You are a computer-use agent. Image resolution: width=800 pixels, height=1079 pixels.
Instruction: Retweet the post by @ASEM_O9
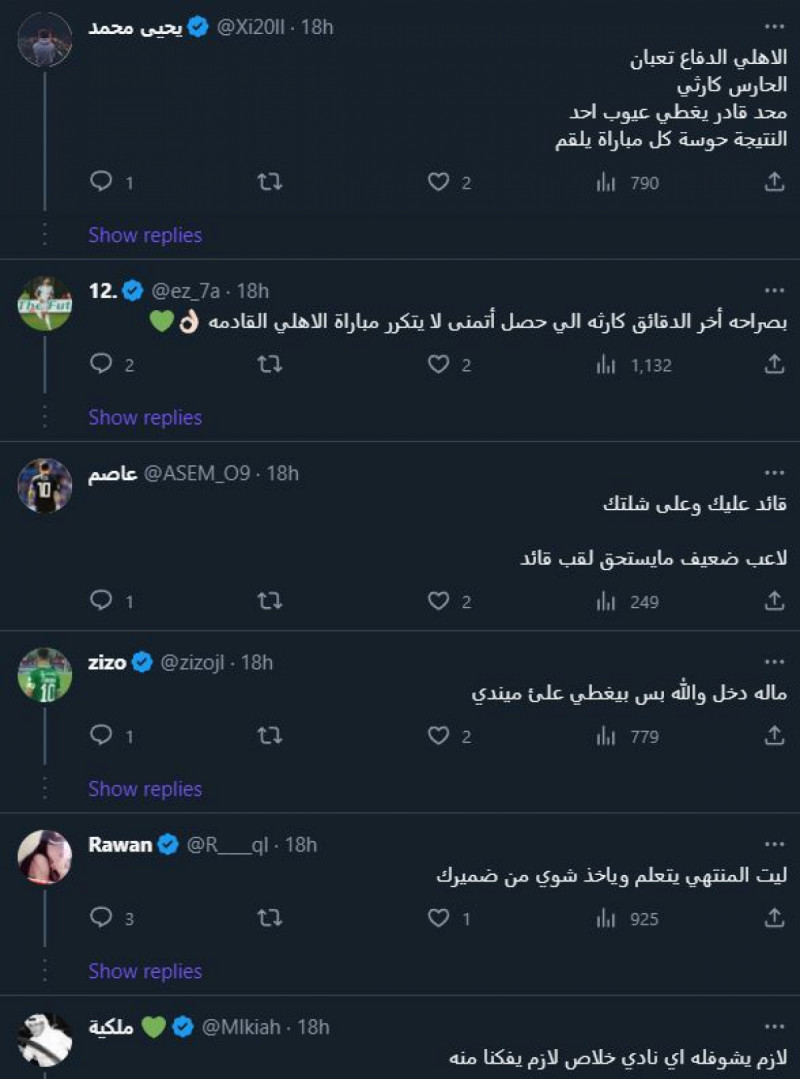[270, 601]
